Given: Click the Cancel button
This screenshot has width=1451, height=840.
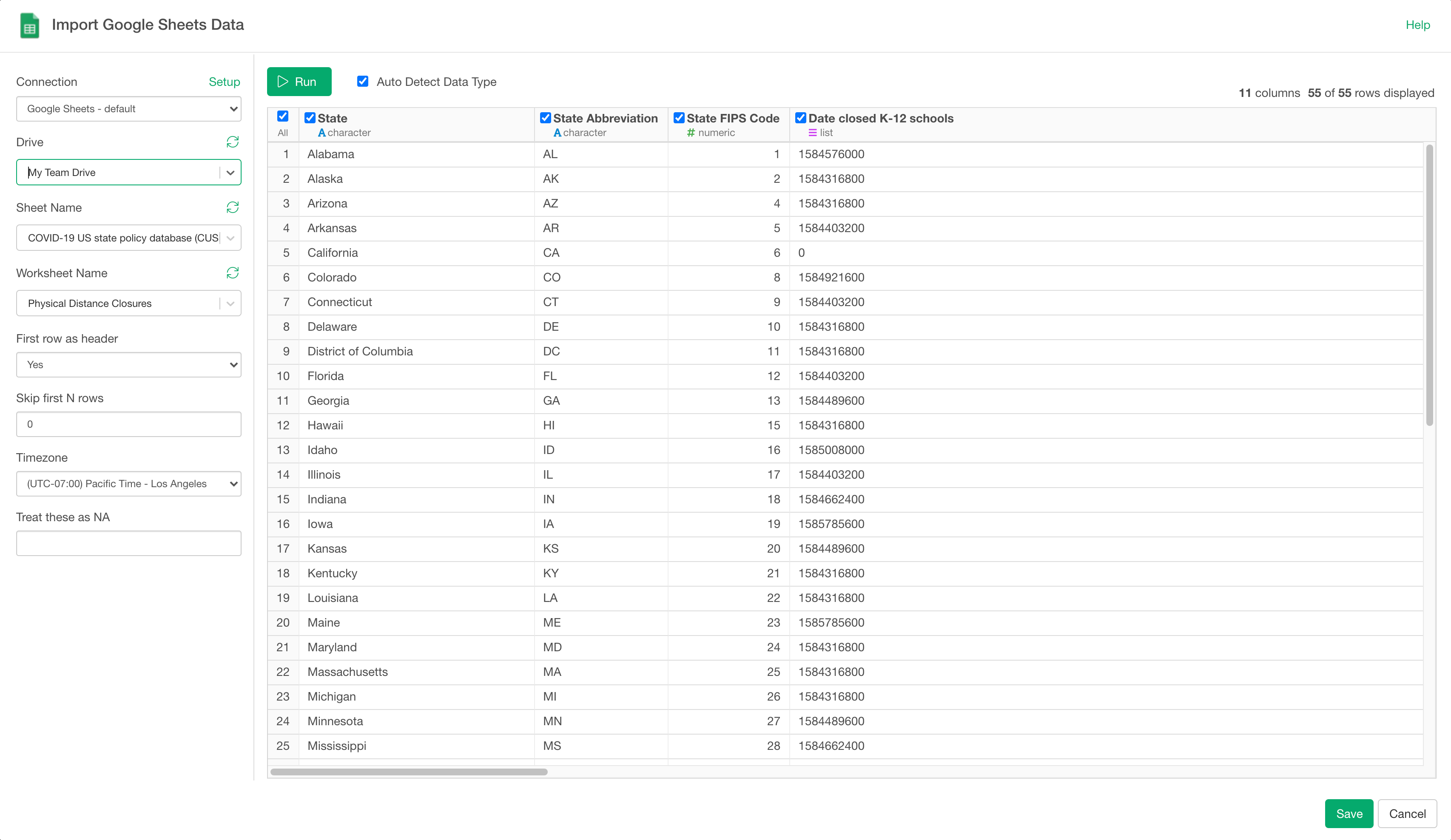Looking at the screenshot, I should tap(1407, 814).
